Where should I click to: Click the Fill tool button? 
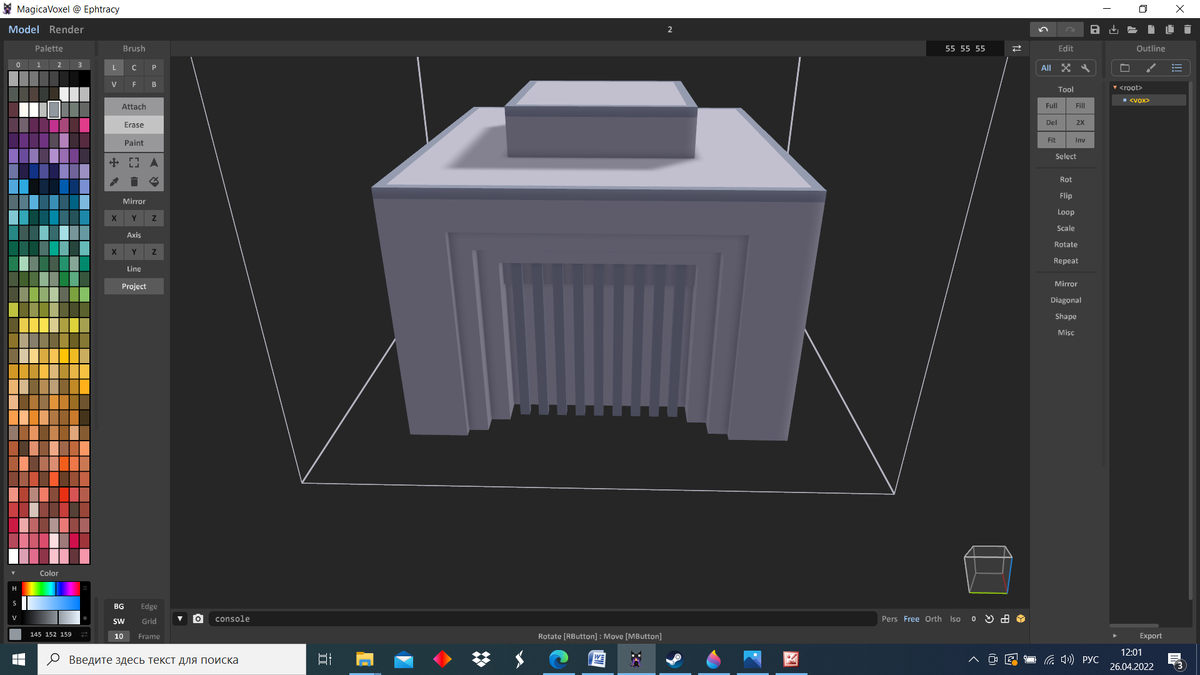point(1080,105)
